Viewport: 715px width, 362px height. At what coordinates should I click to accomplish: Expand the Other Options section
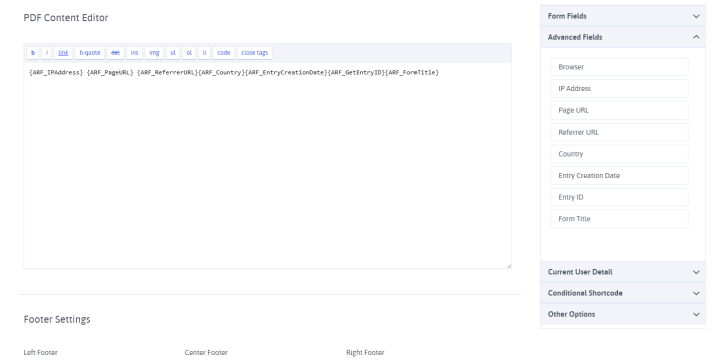coord(623,314)
